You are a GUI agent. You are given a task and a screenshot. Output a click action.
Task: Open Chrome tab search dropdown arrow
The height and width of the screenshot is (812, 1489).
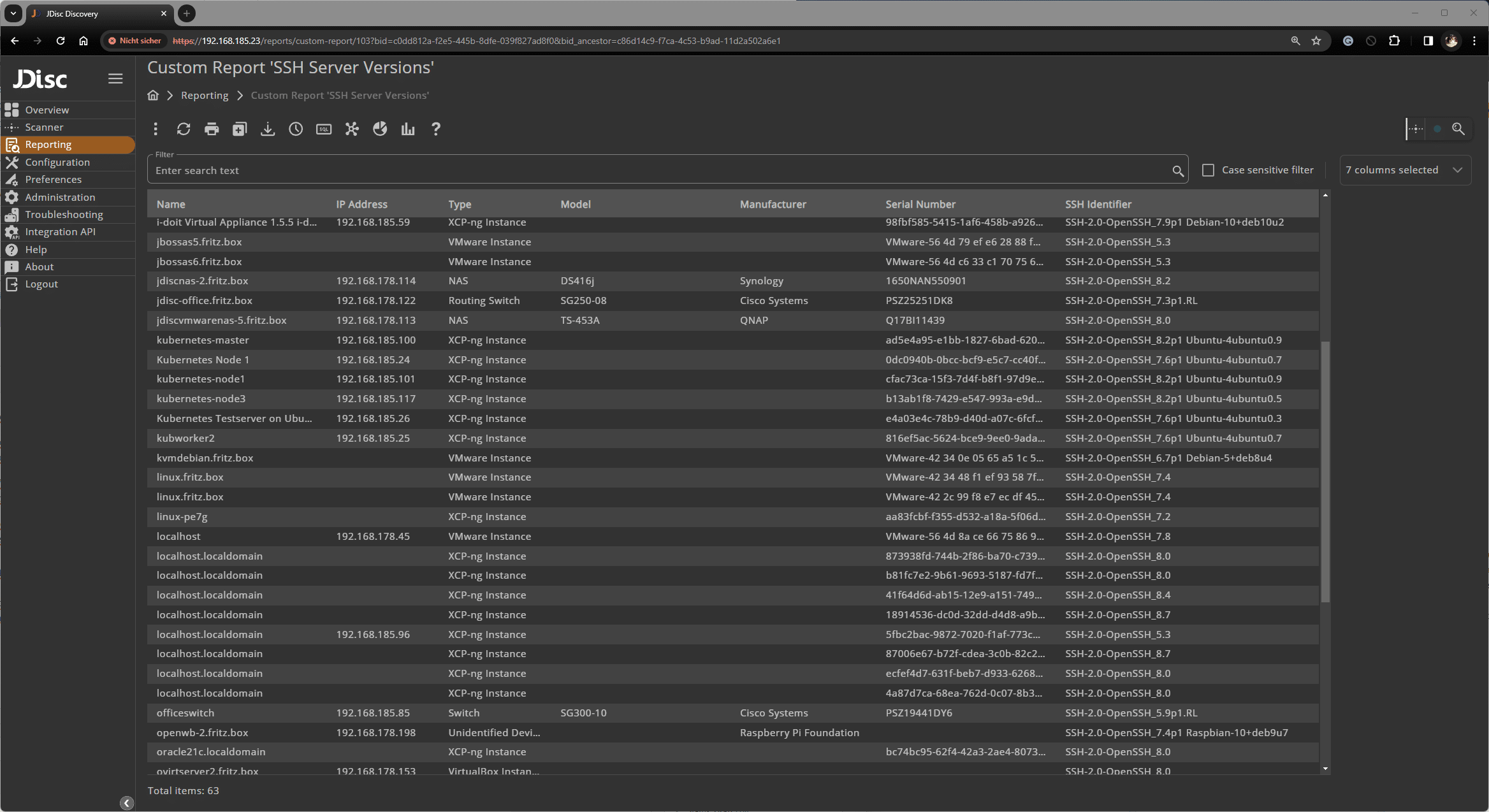click(13, 13)
